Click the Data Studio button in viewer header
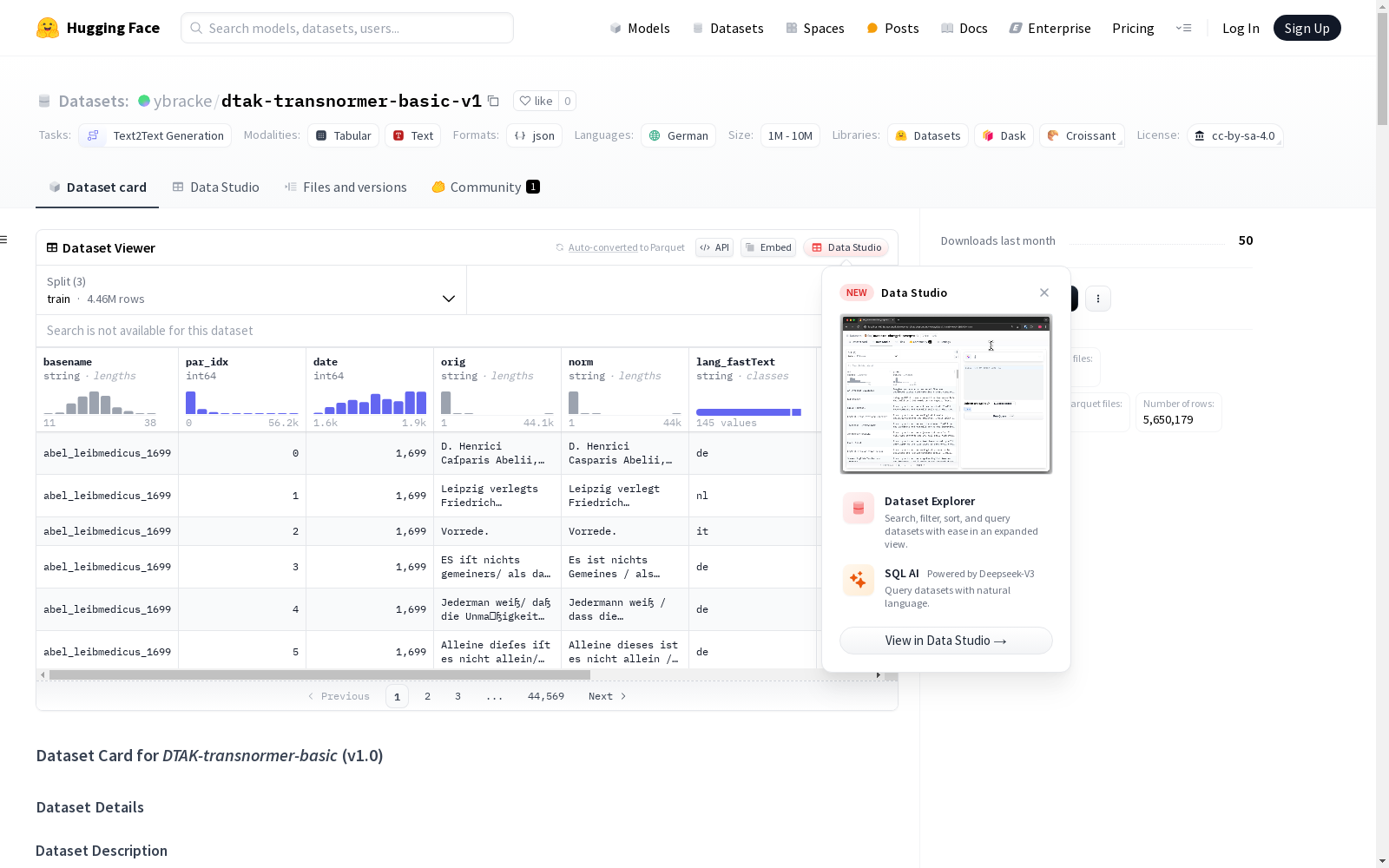The image size is (1389, 868). tap(846, 247)
